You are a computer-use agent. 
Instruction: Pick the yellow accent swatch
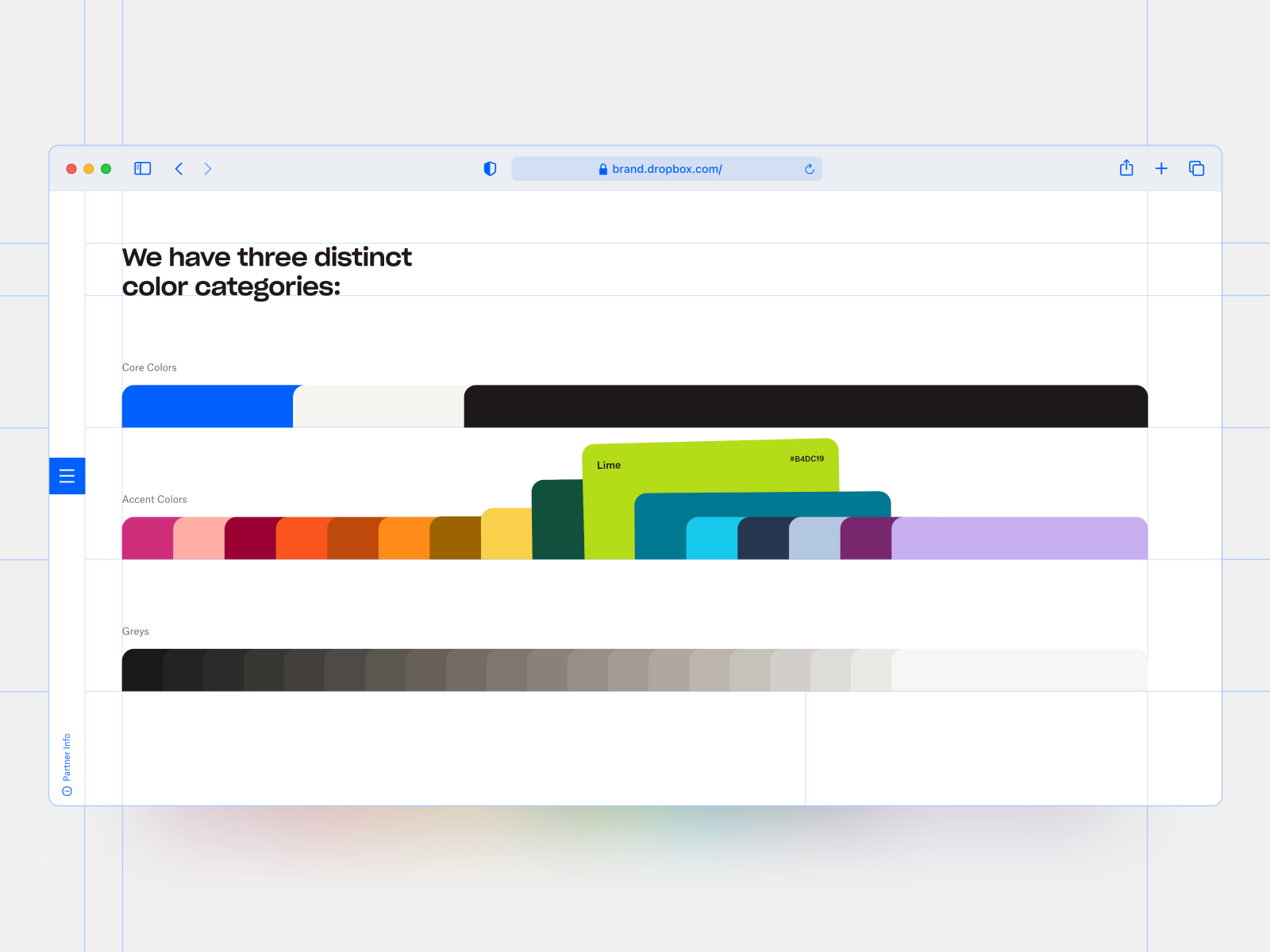point(506,534)
